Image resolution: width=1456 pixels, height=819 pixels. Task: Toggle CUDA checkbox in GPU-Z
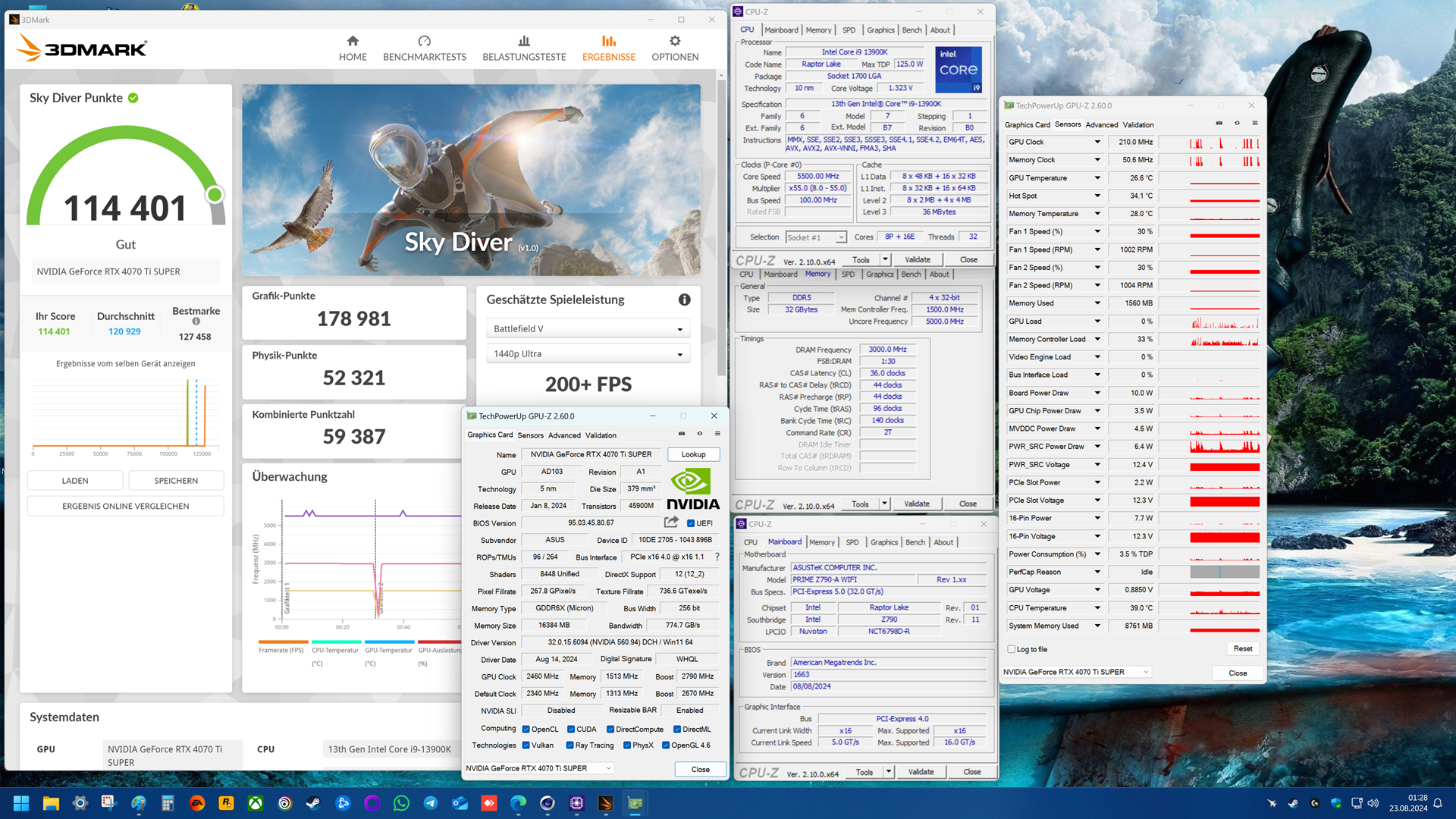[571, 730]
